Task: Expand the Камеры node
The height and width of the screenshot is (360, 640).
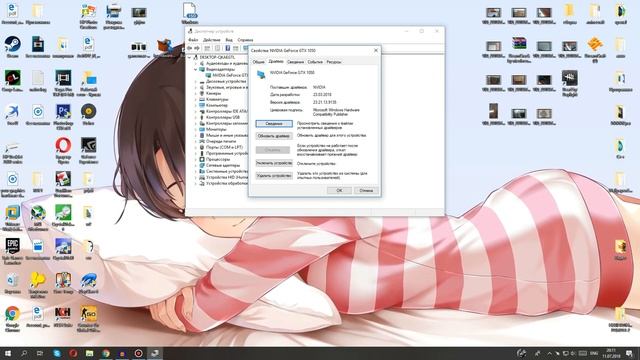Action: [x=196, y=93]
